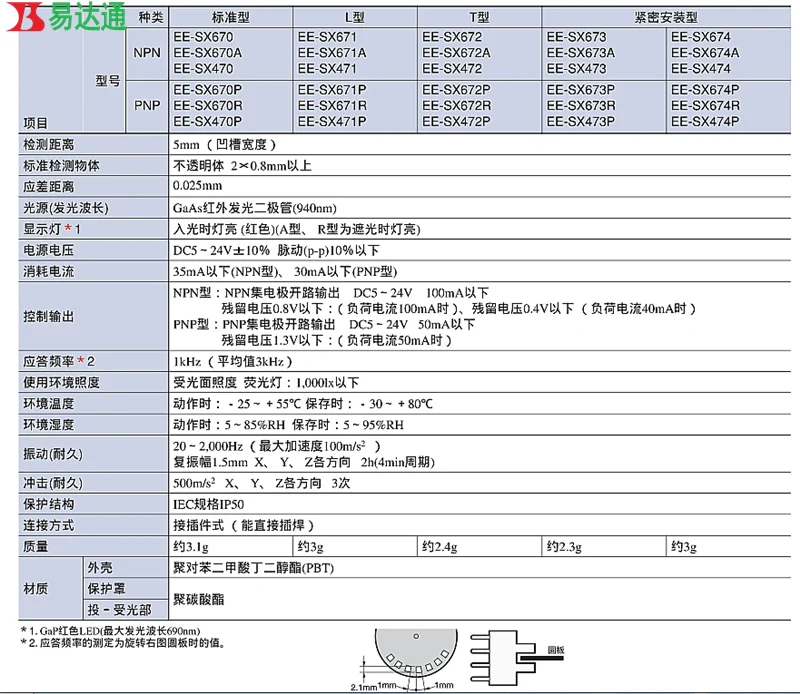This screenshot has width=800, height=694.
Task: Click model EE-SX673R
Action: click(x=581, y=105)
